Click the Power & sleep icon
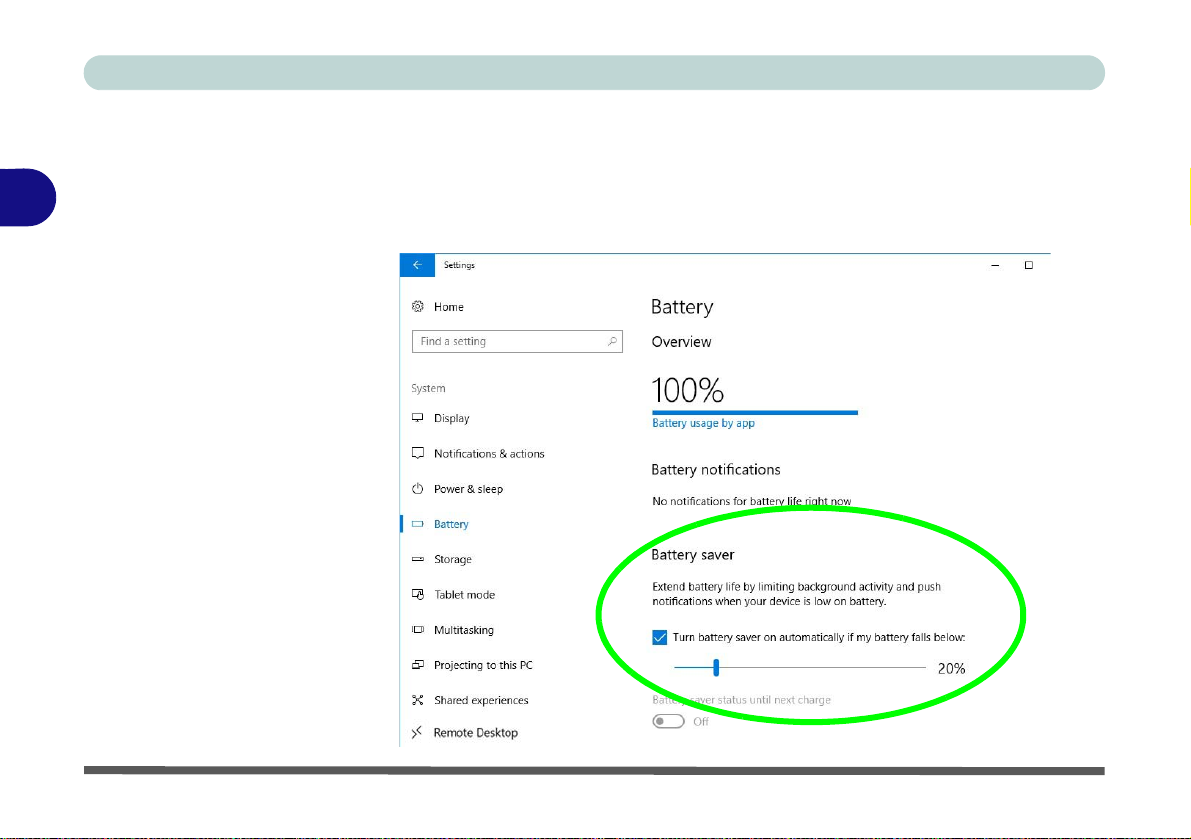Screen dimensions: 1191x839 pyautogui.click(x=418, y=489)
